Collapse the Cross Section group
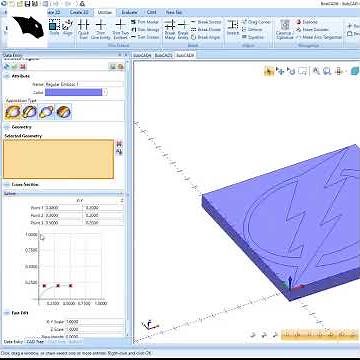The image size is (360, 360). (x=7, y=184)
